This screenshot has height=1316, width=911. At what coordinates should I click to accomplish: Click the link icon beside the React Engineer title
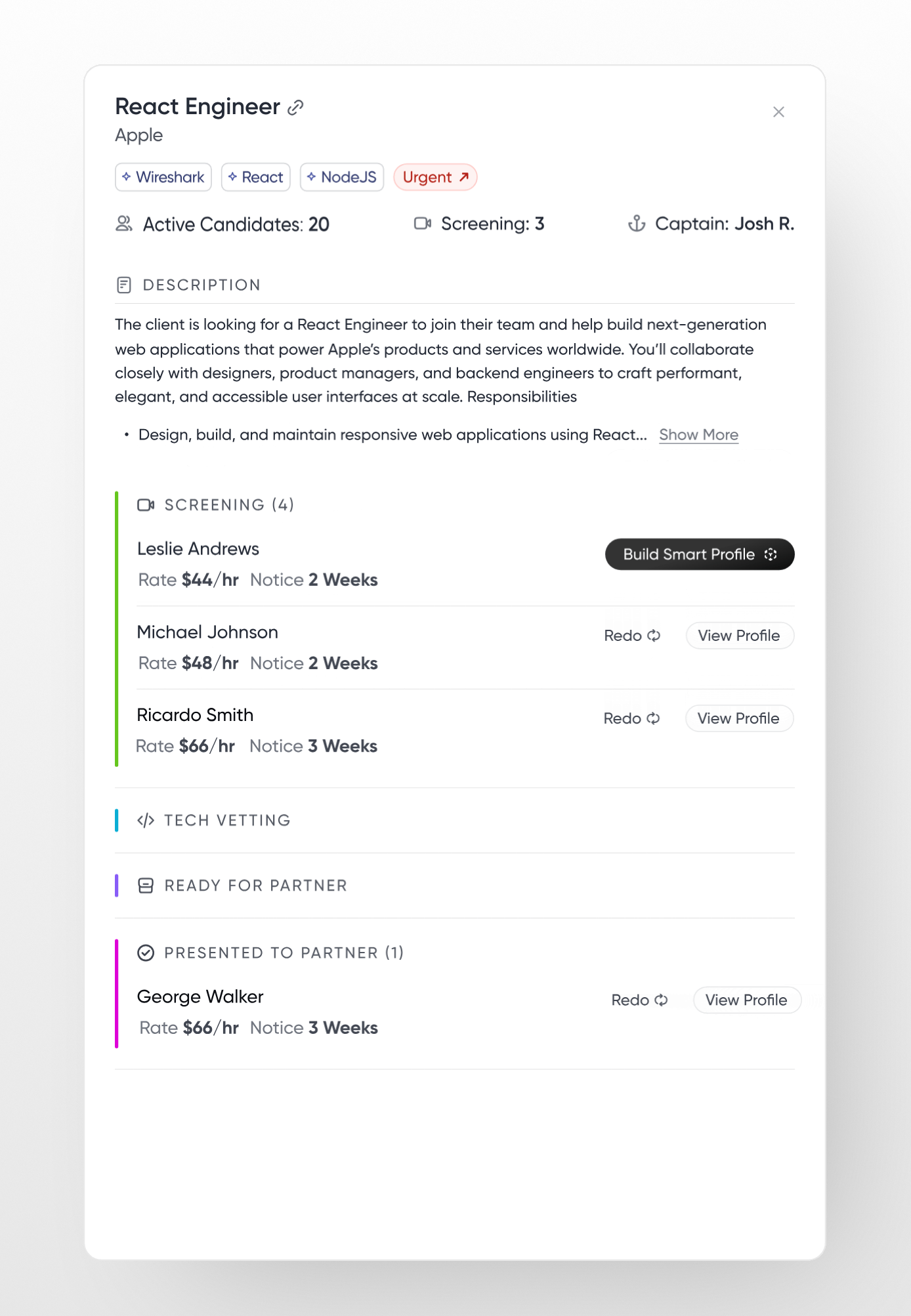point(297,106)
